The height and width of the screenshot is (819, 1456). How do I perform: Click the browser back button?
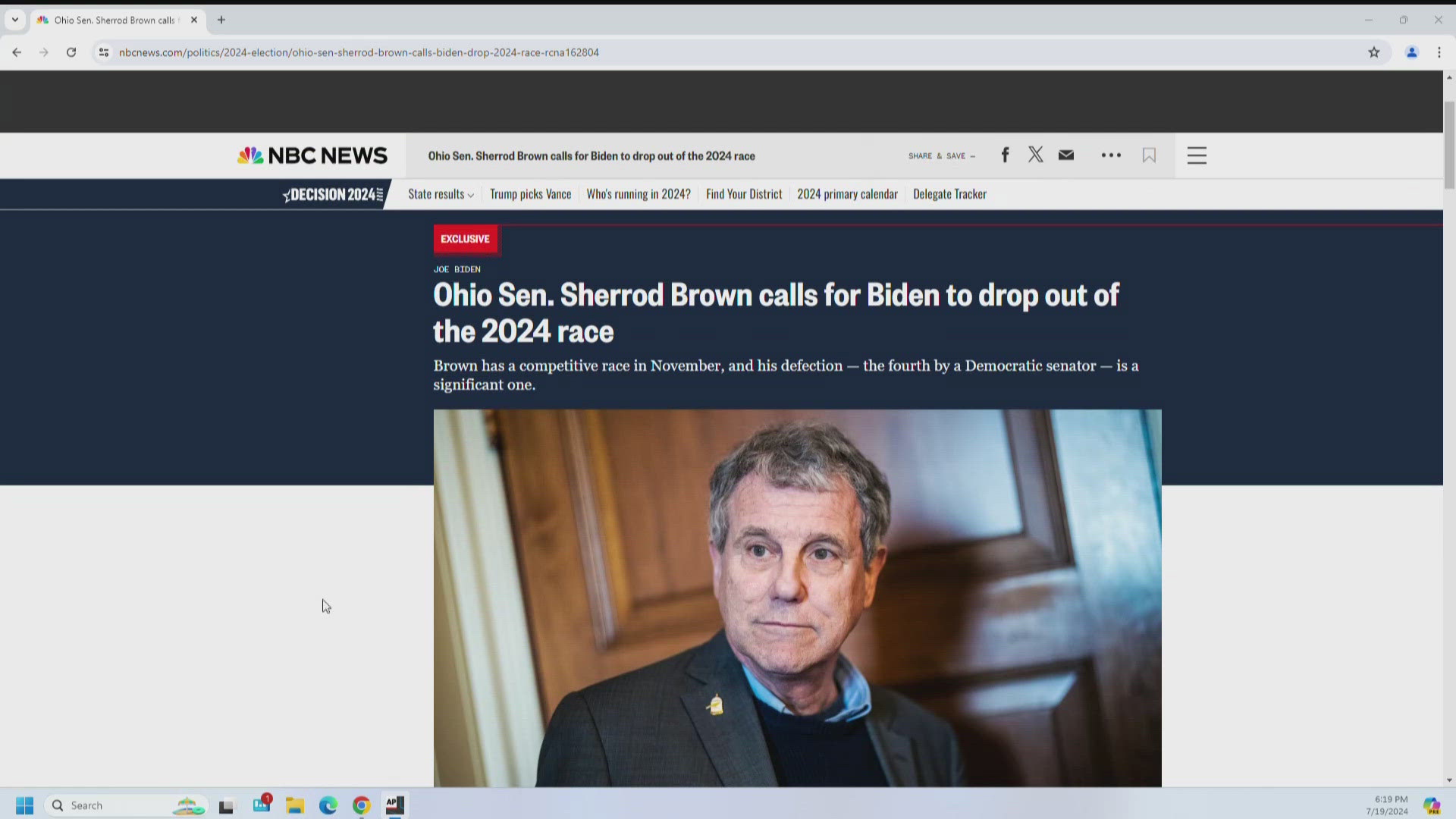17,52
